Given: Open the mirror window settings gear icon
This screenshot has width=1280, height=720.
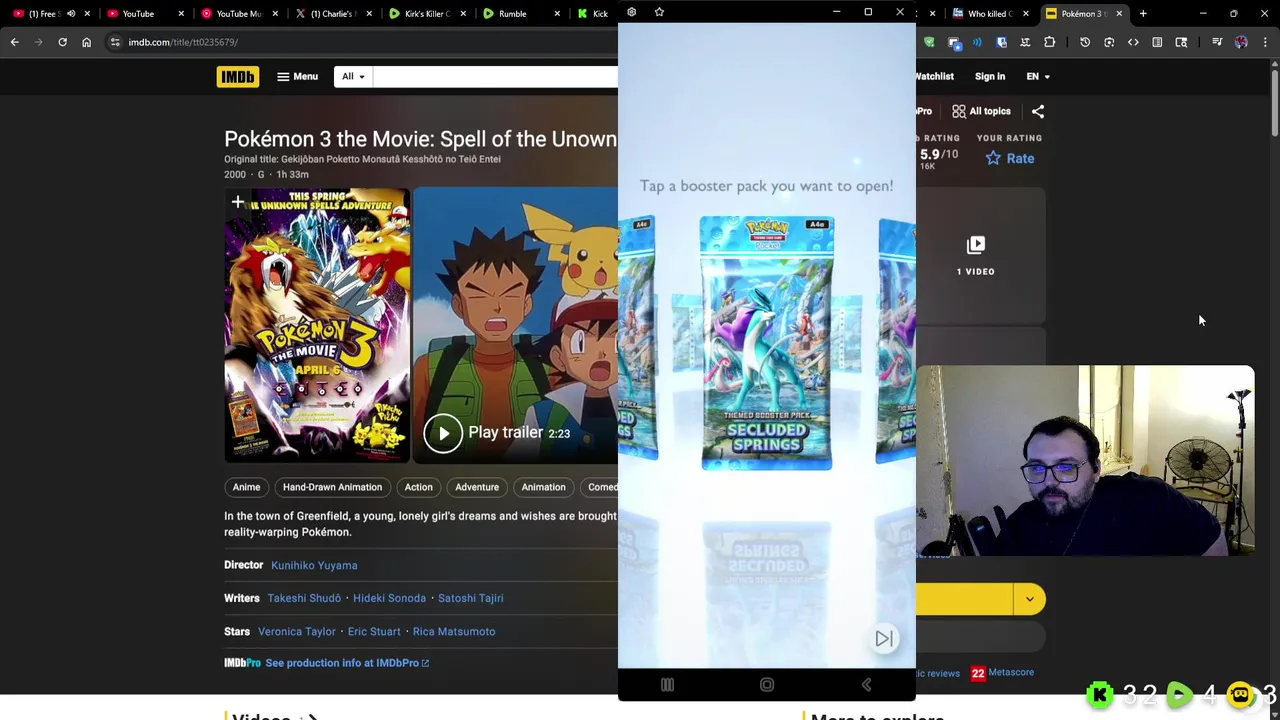Looking at the screenshot, I should (x=631, y=12).
